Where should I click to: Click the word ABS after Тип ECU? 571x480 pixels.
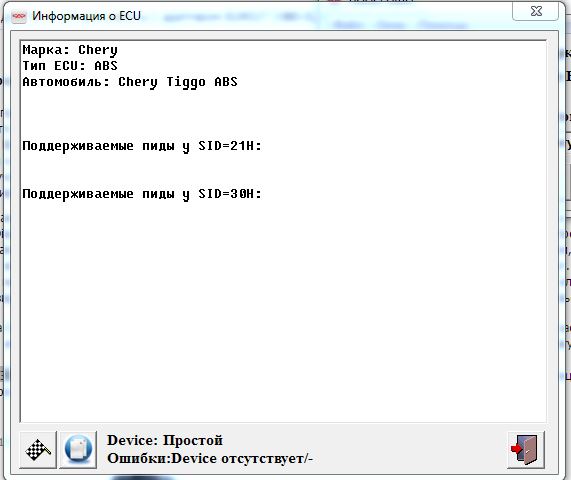coord(106,66)
